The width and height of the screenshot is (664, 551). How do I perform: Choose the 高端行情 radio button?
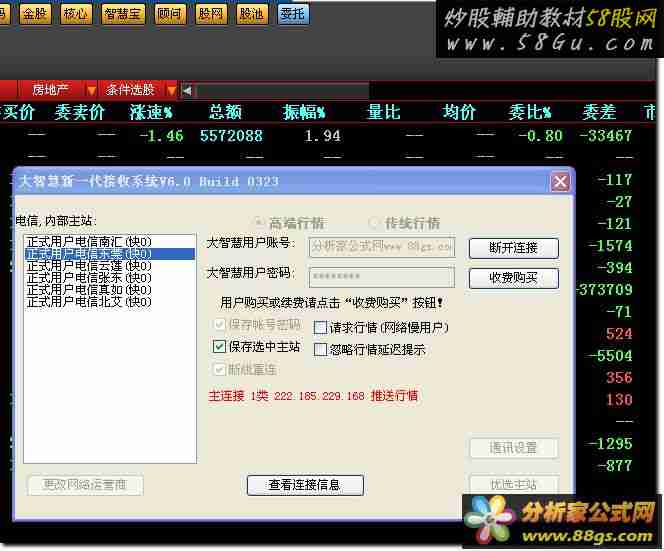[258, 222]
